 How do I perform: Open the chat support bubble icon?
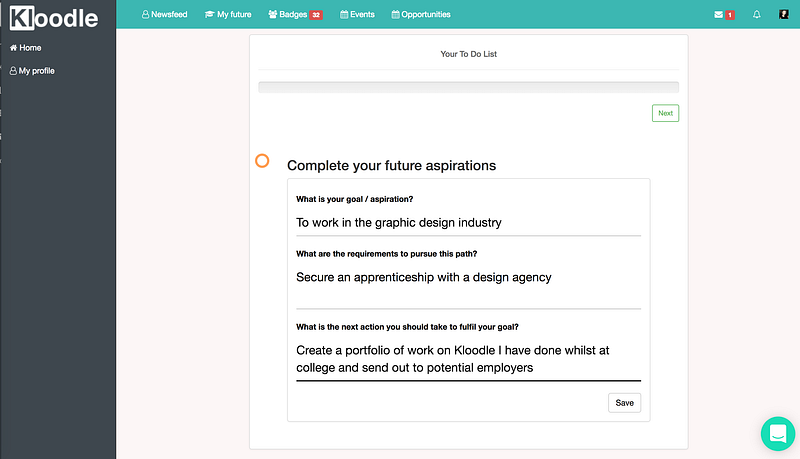tap(777, 434)
